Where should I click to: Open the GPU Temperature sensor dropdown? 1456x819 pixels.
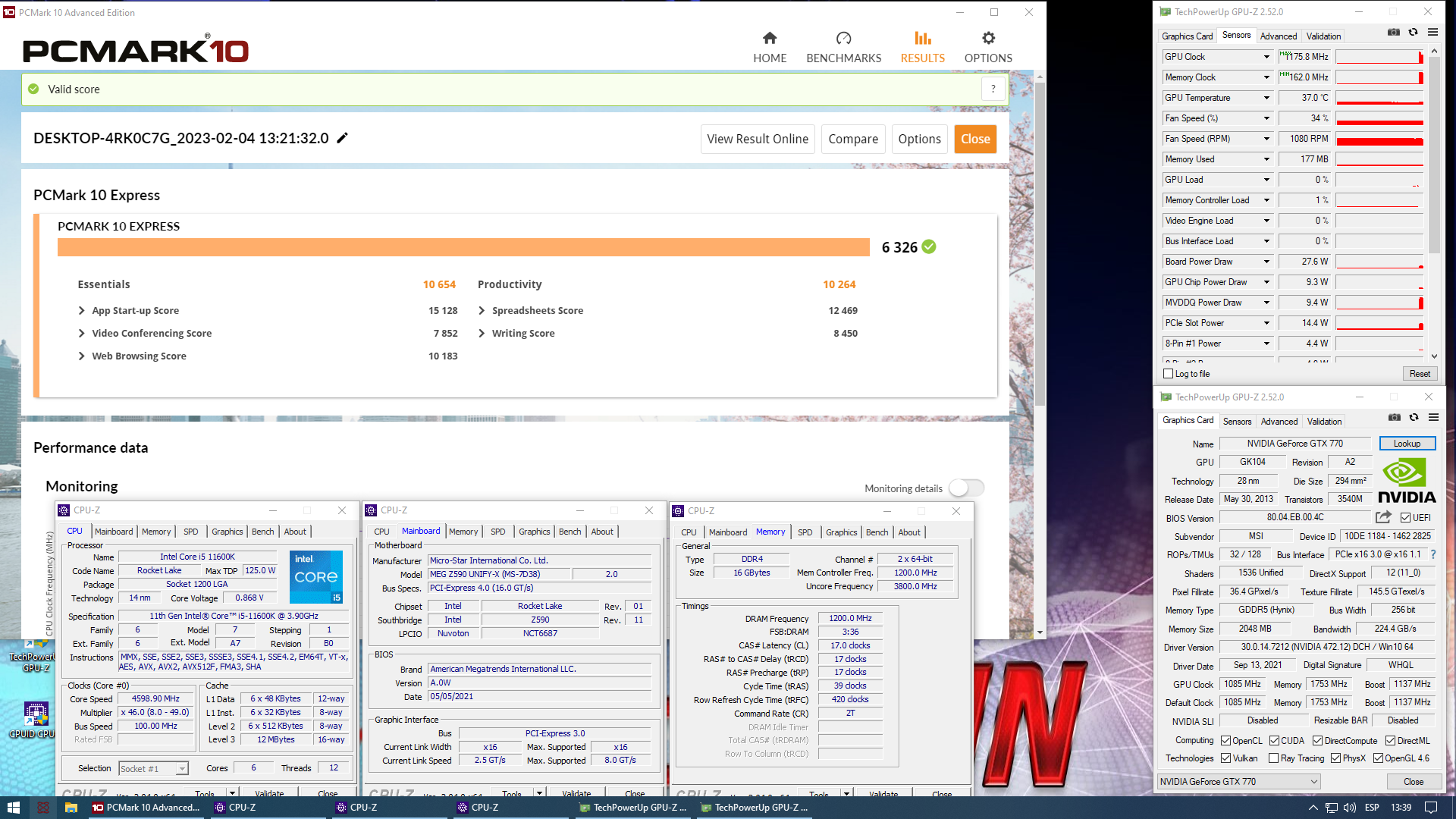1266,98
